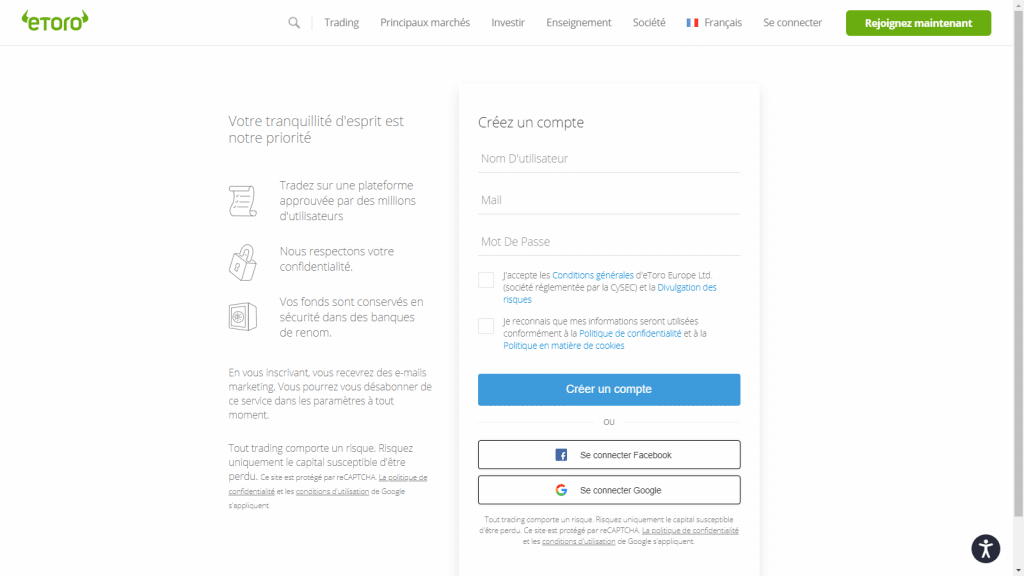Open La politique de confidentialité link below Google button

pos(690,531)
